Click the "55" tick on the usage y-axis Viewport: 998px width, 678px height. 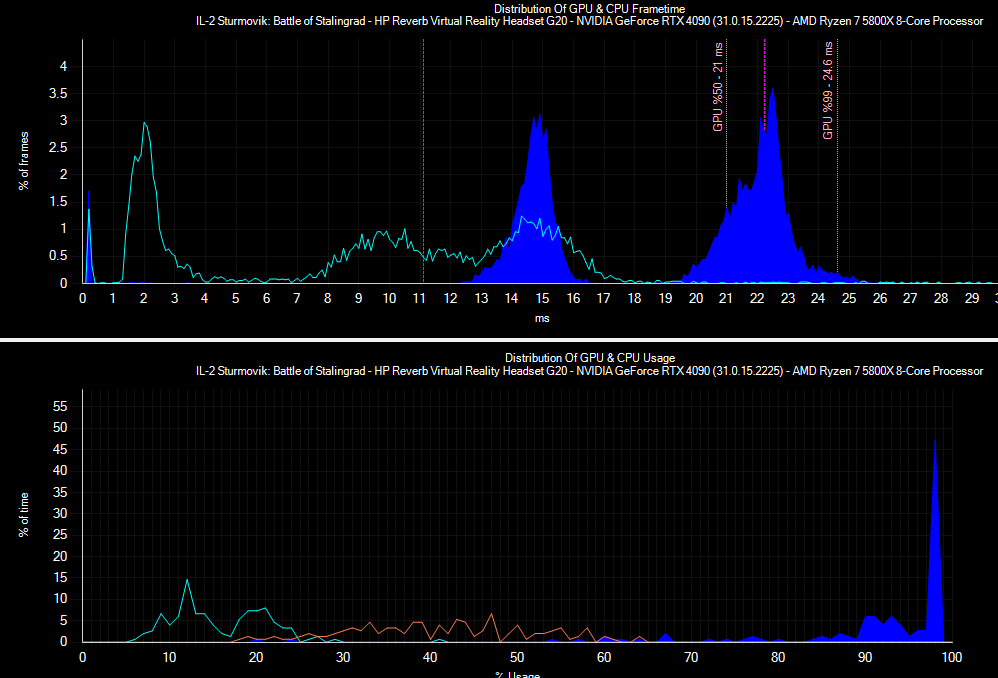tap(59, 407)
